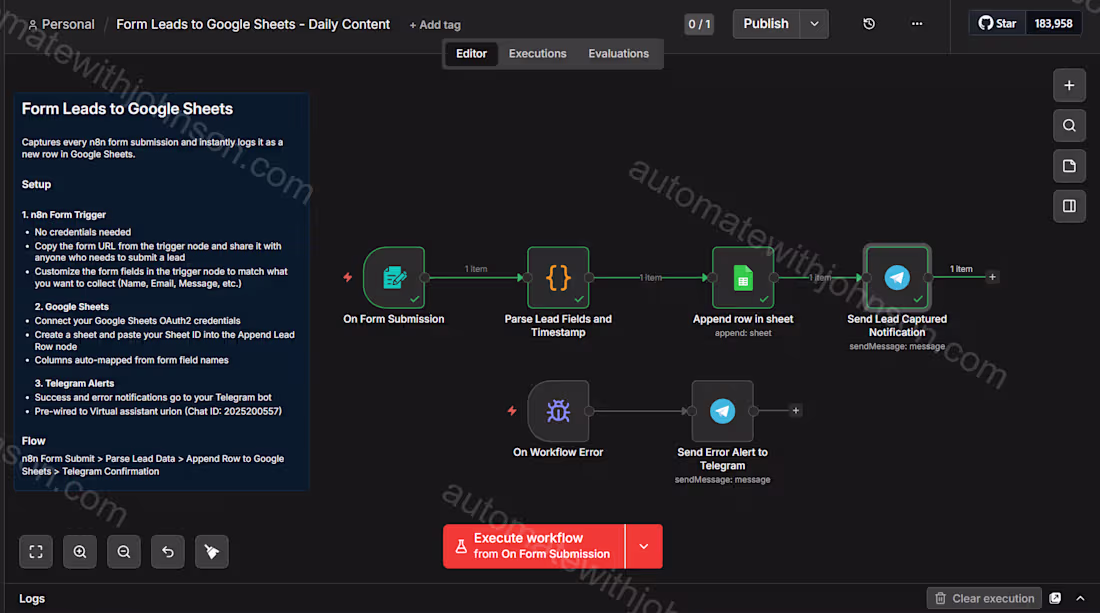Open the Append row in sheet node

pyautogui.click(x=743, y=278)
